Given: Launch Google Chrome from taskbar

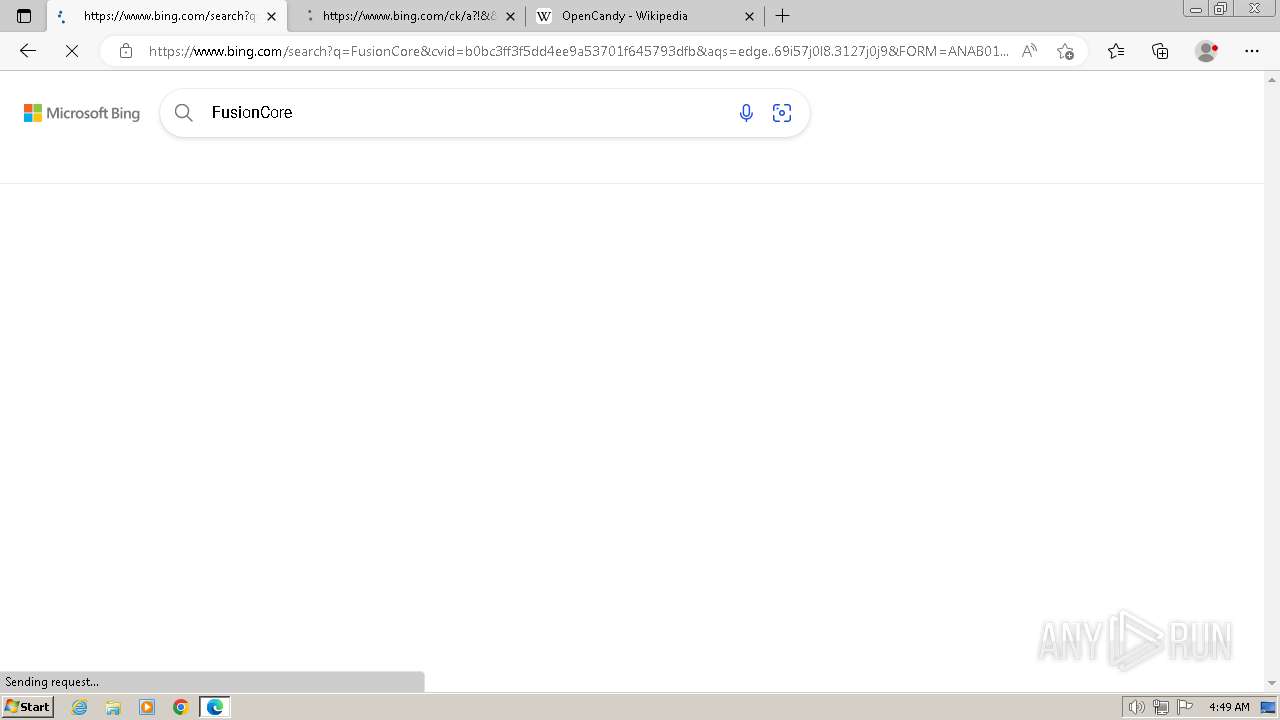Looking at the screenshot, I should coord(181,707).
